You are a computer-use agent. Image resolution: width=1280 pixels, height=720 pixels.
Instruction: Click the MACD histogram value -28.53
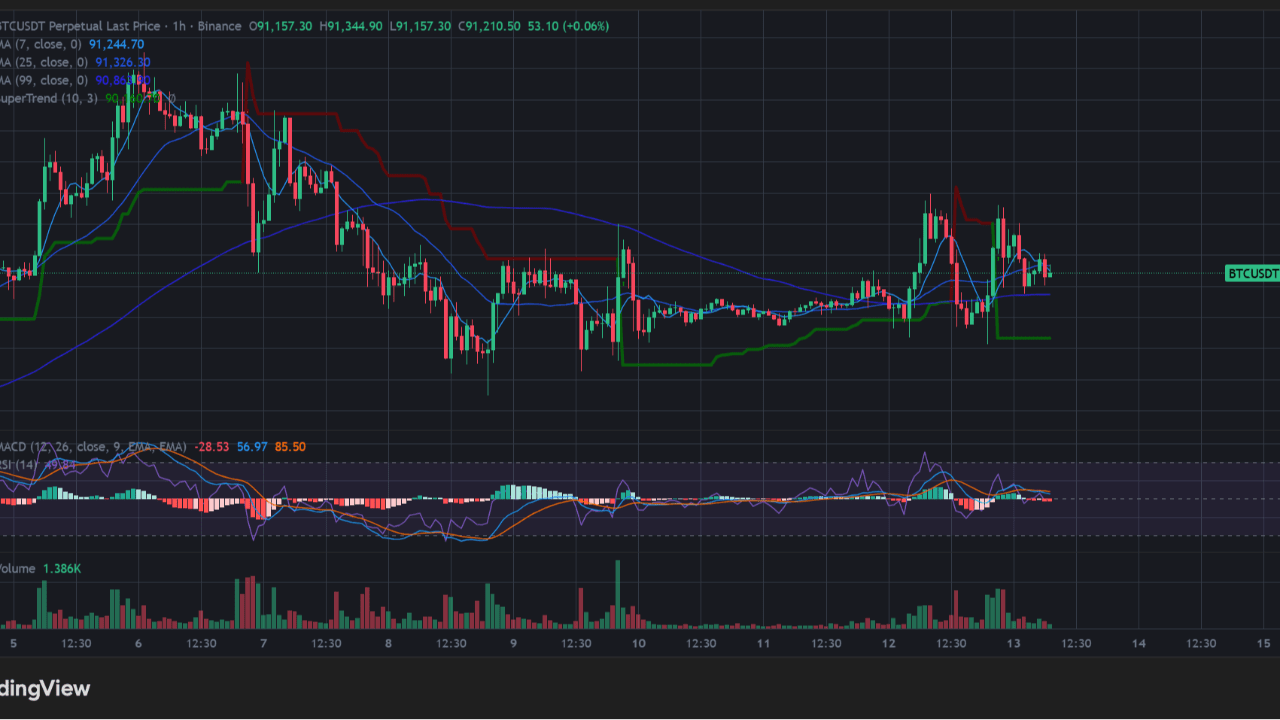pos(212,447)
